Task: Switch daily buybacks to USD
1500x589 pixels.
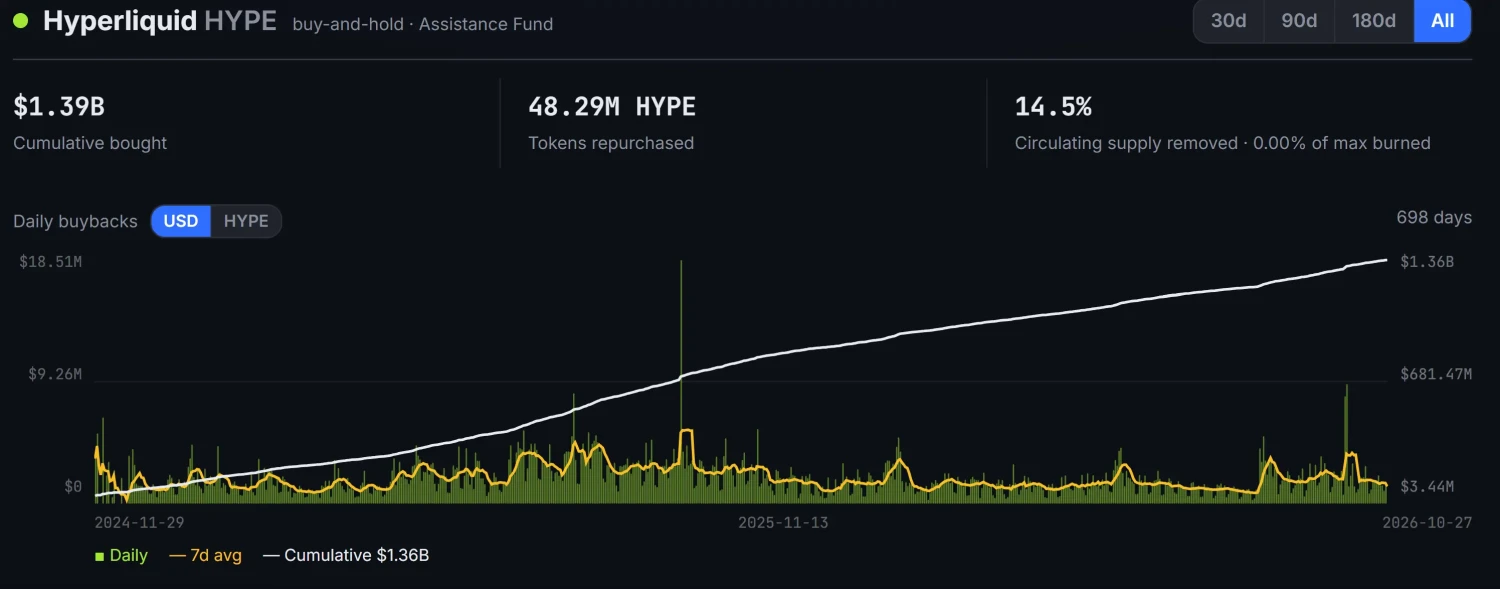Action: (181, 221)
